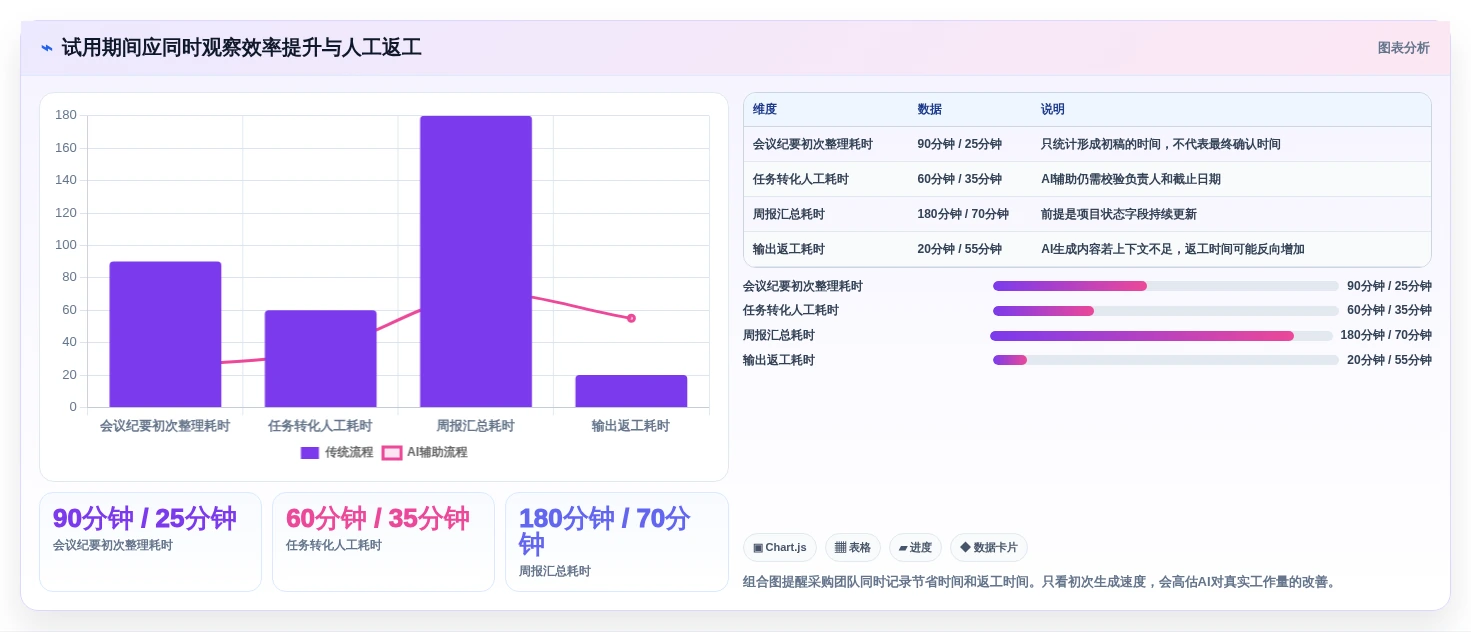Click the 会议纪要初次整理耗时 progress label

[x=803, y=287]
